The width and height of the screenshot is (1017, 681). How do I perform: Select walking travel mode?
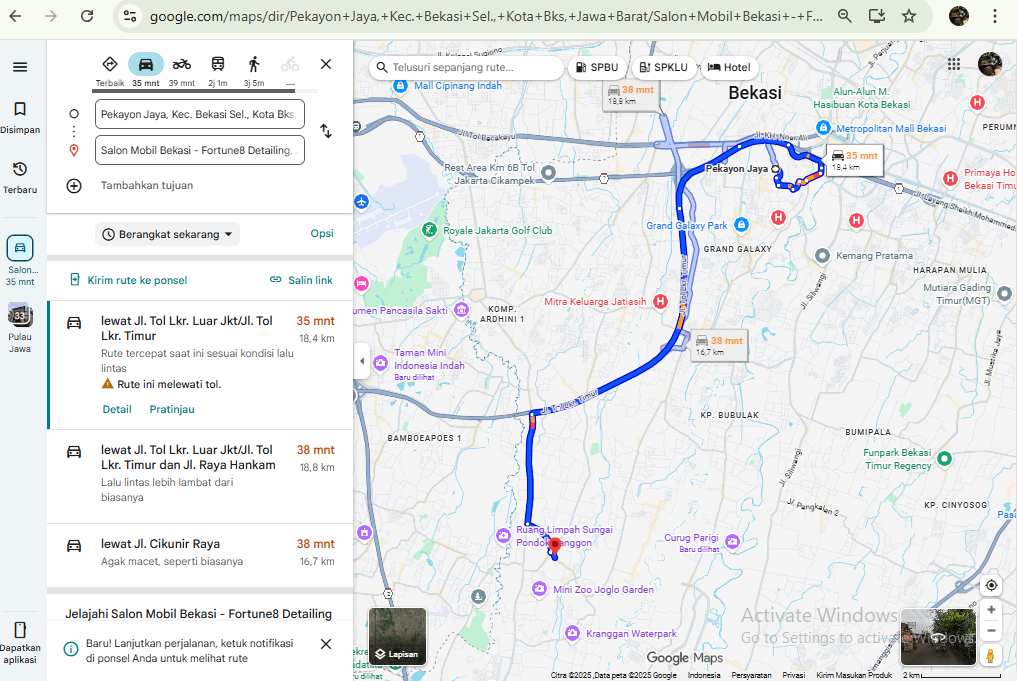(254, 65)
